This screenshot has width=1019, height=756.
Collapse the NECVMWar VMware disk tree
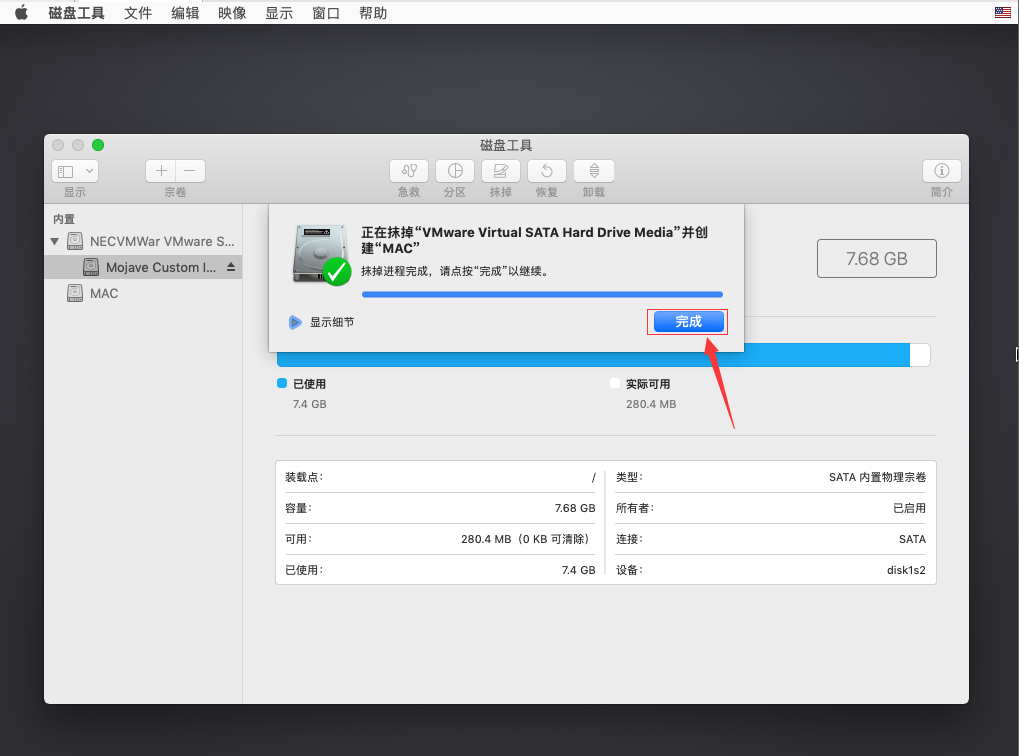coord(54,241)
